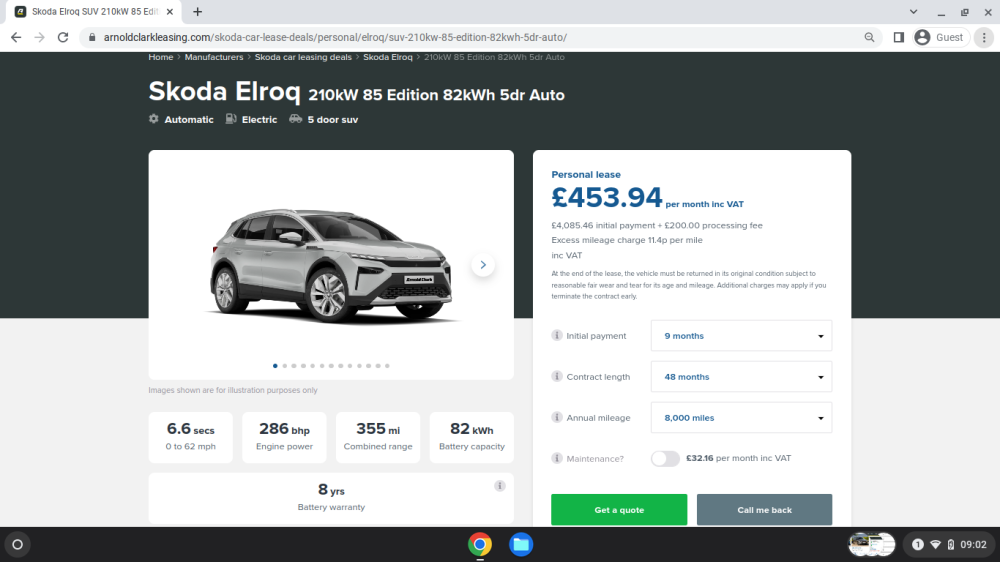Open Skoda car leasing deals breadcrumb
This screenshot has height=562, width=1000.
(303, 57)
